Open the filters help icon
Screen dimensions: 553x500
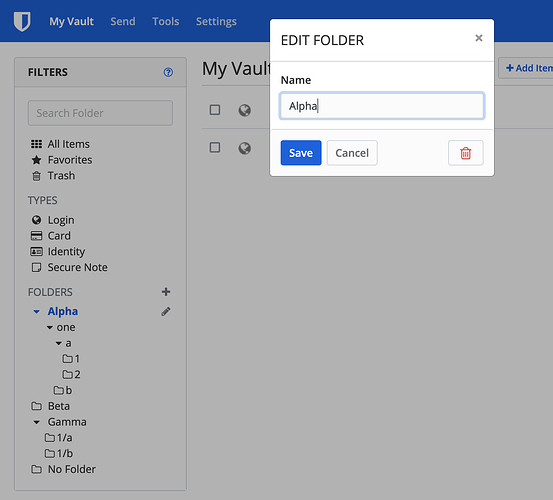tap(168, 72)
